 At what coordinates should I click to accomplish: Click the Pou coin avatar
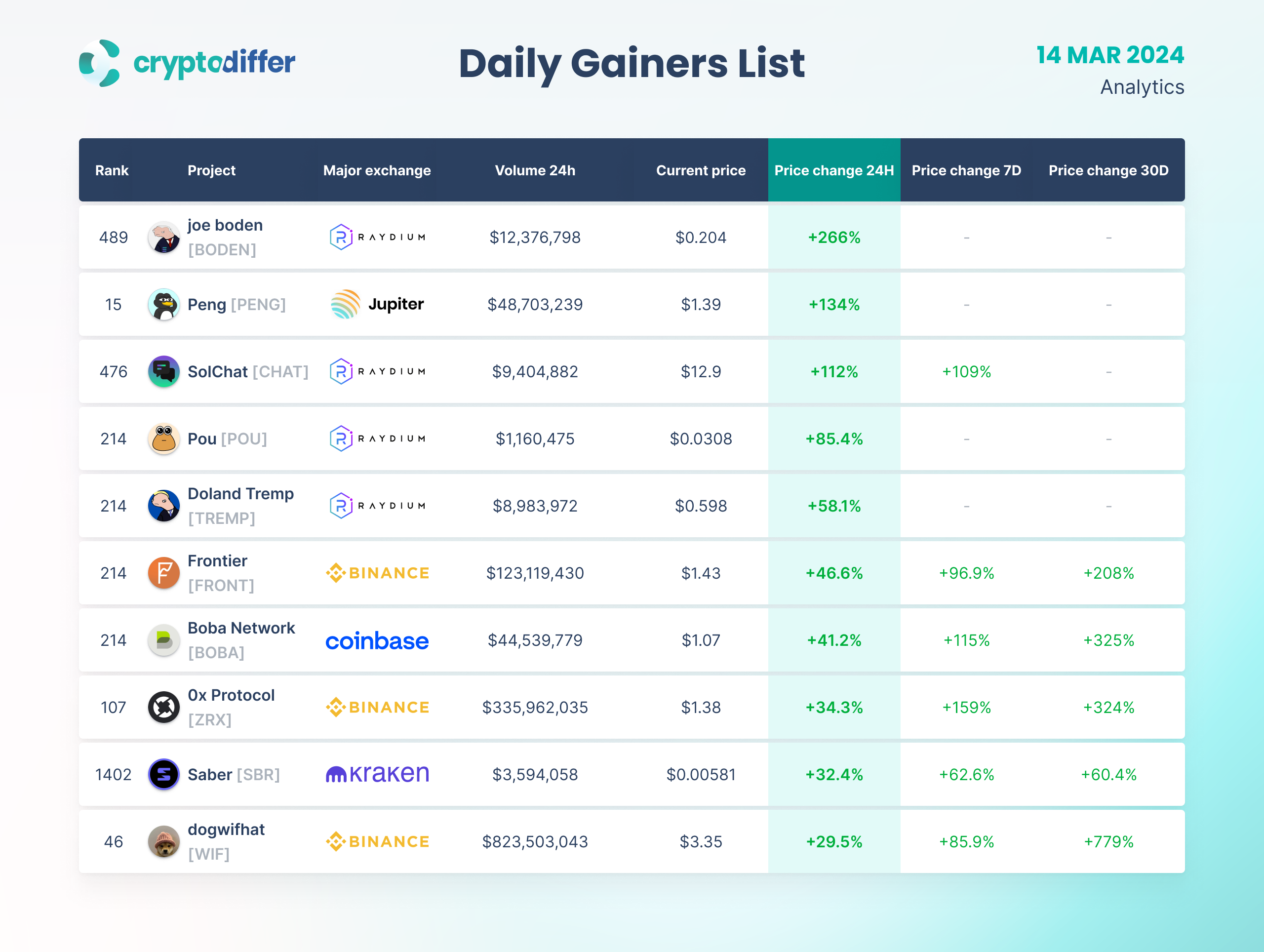[163, 438]
